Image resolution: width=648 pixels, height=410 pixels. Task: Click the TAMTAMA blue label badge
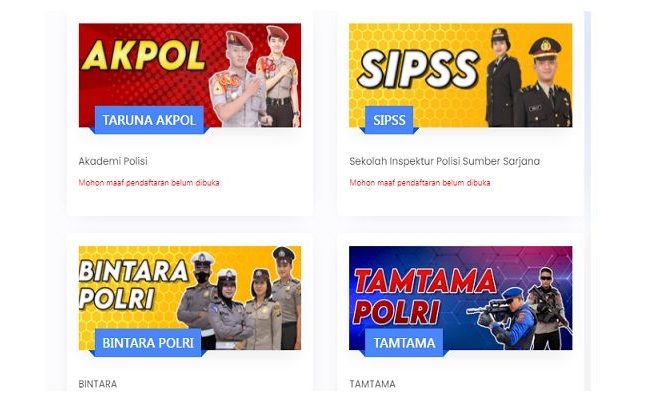(404, 343)
